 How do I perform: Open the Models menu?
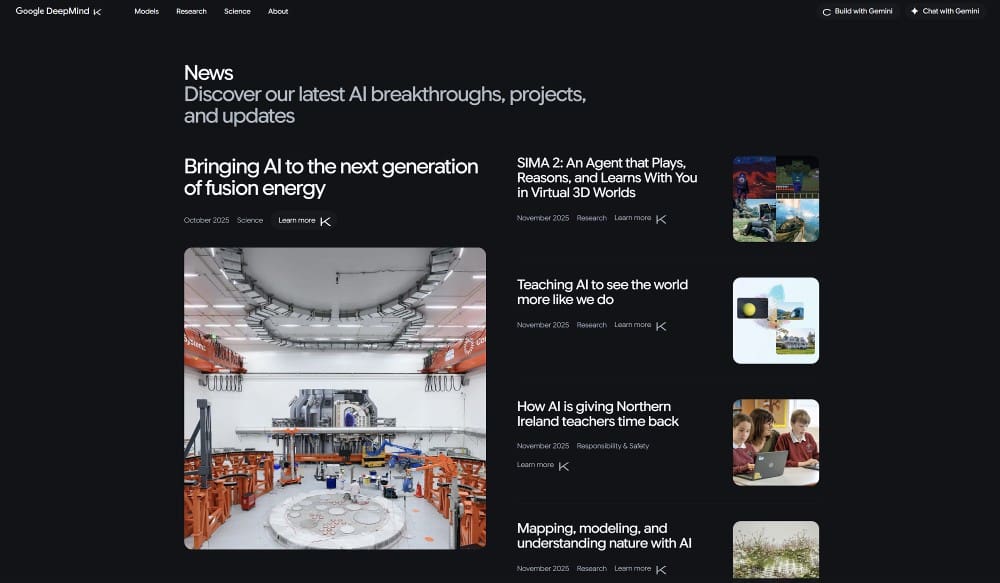(x=146, y=11)
